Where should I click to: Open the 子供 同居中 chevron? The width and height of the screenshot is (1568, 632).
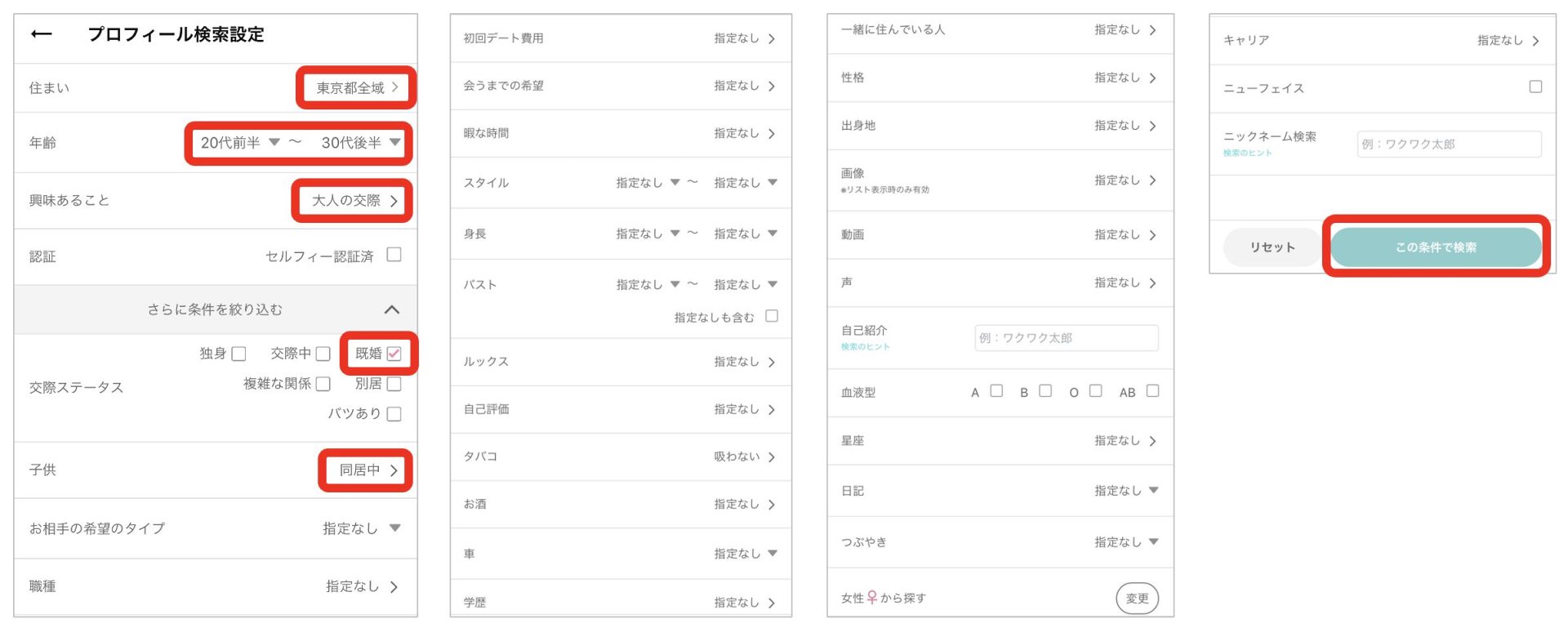tap(394, 470)
